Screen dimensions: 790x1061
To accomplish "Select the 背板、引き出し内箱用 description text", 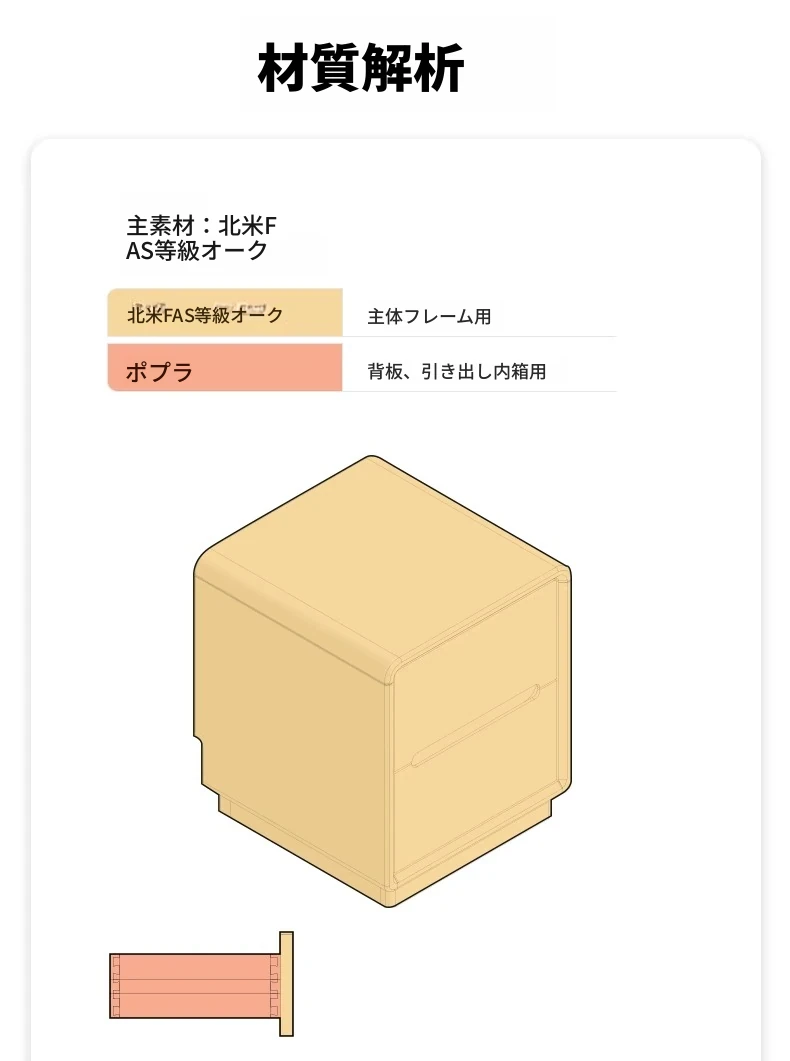I will click(457, 371).
